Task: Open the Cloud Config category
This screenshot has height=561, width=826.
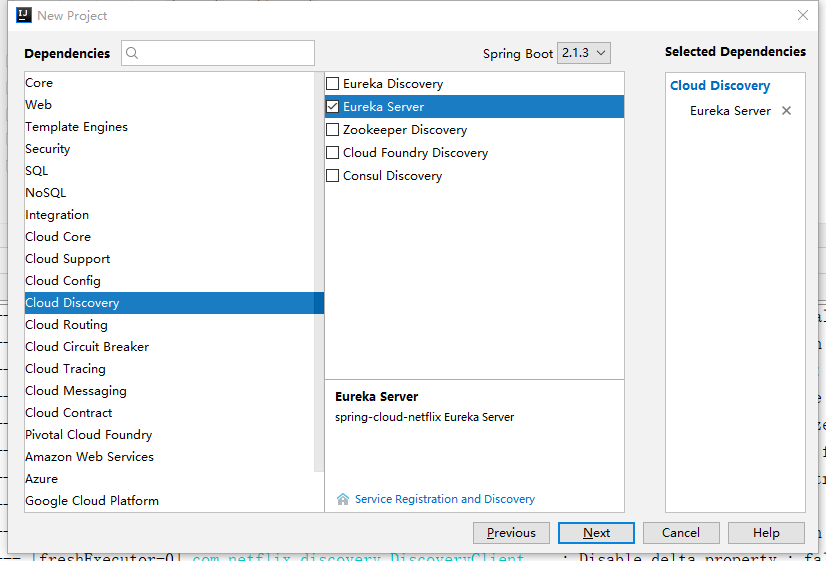Action: 170,281
